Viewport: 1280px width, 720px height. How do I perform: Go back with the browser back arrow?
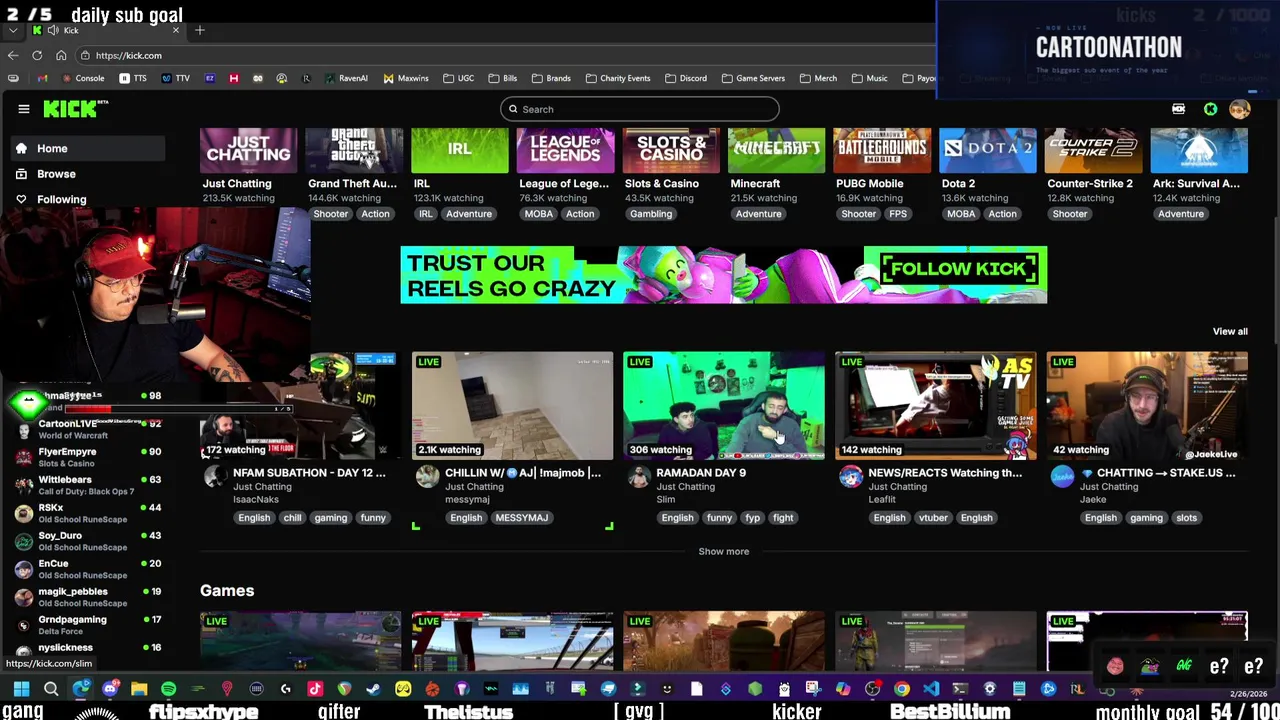tap(12, 56)
